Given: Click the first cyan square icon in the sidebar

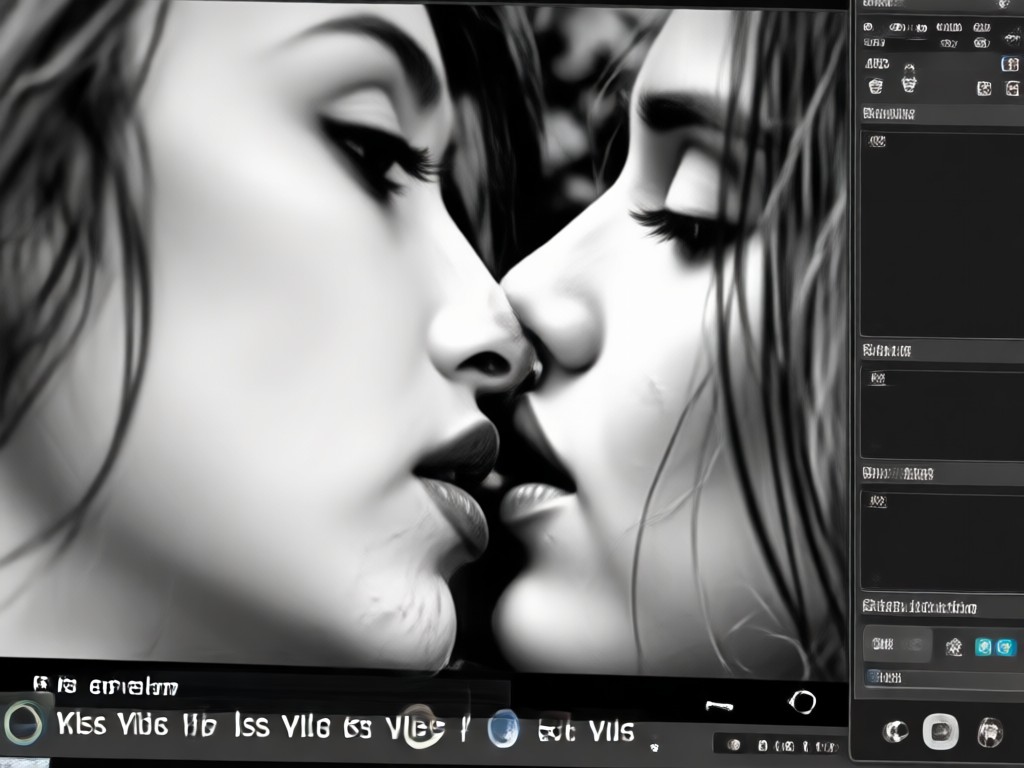Looking at the screenshot, I should [x=983, y=647].
